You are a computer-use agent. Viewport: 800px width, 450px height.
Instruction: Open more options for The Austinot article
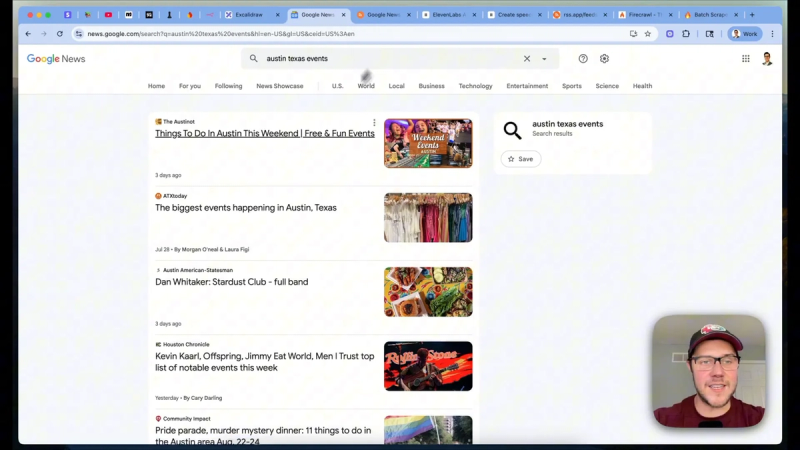[x=374, y=122]
